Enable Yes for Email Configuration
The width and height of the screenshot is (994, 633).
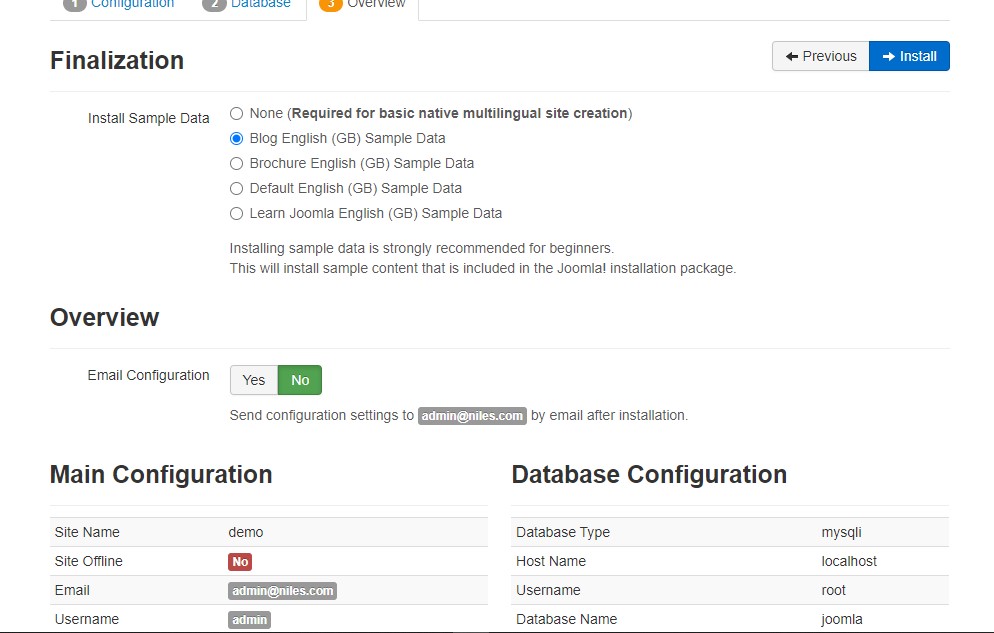tap(253, 380)
